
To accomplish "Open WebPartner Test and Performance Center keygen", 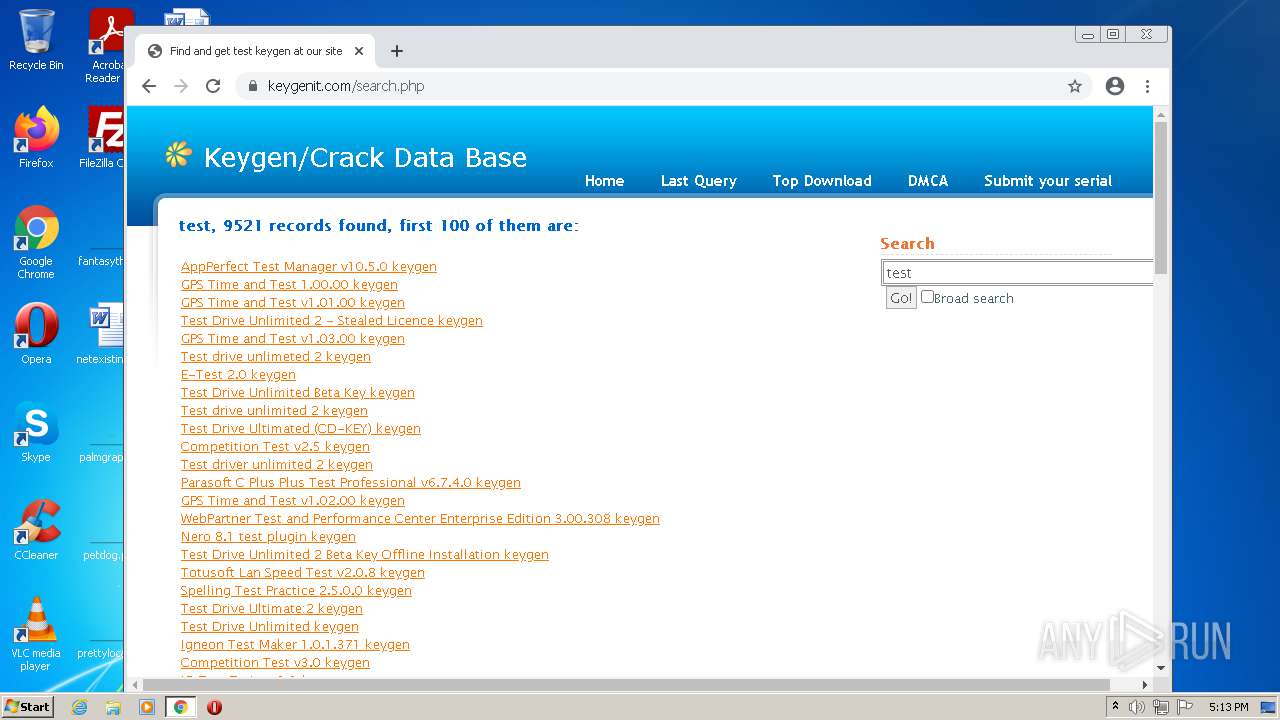I will click(420, 519).
